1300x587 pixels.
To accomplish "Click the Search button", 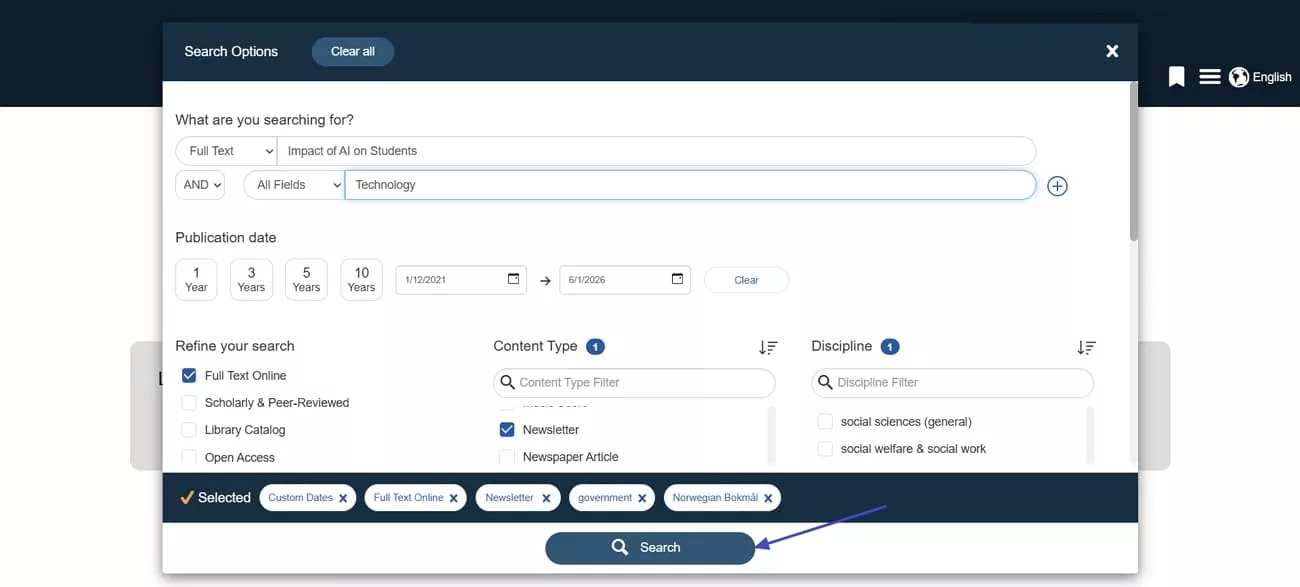I will (x=650, y=547).
